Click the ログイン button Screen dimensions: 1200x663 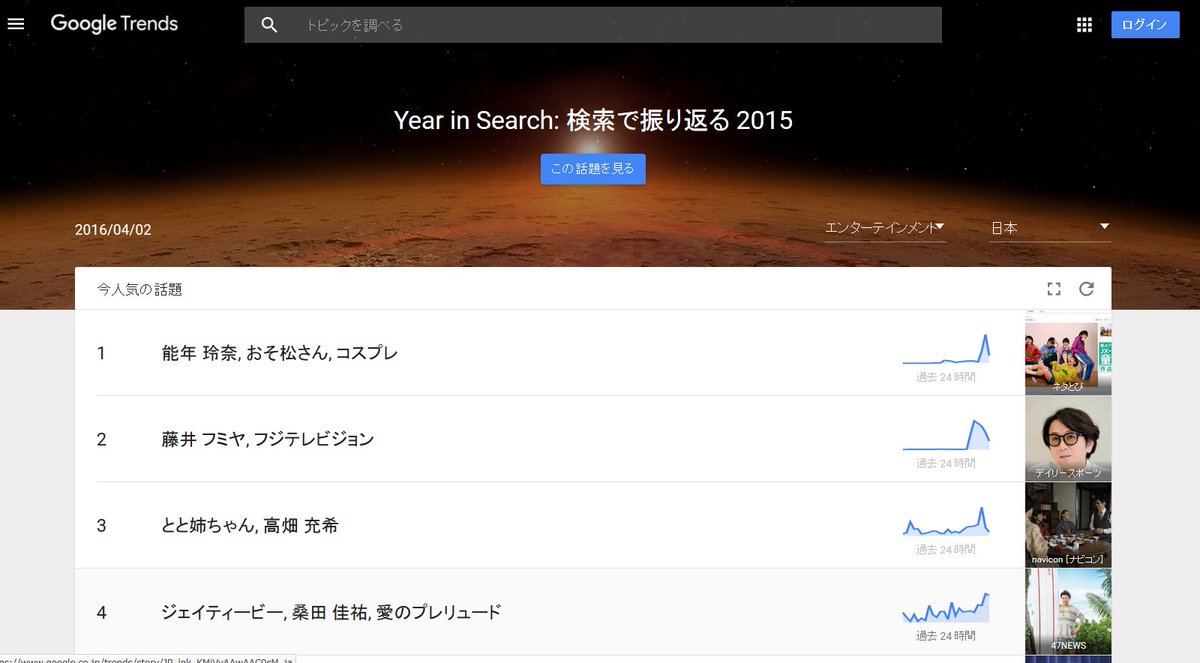coord(1145,25)
